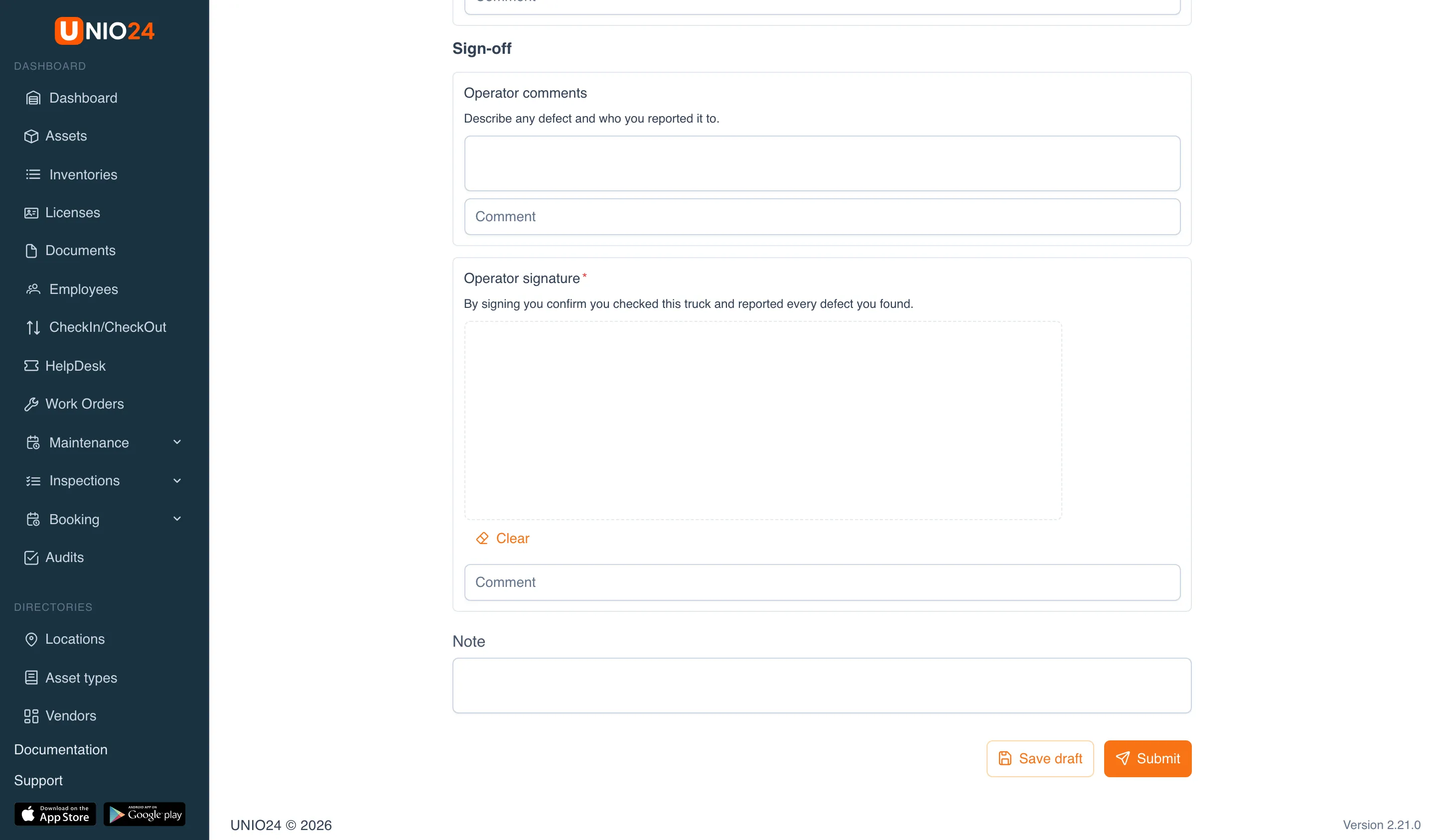Viewport: 1435px width, 840px height.
Task: Click the Licenses card icon
Action: point(31,212)
